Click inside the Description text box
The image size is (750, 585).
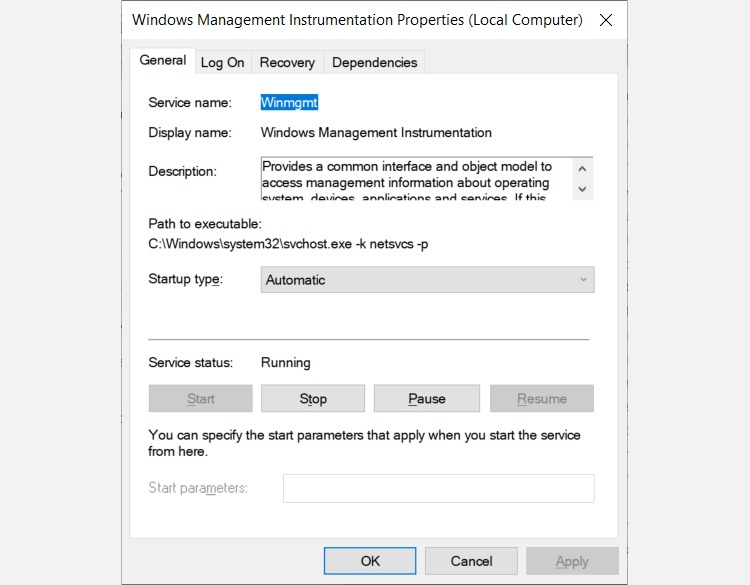tap(416, 178)
